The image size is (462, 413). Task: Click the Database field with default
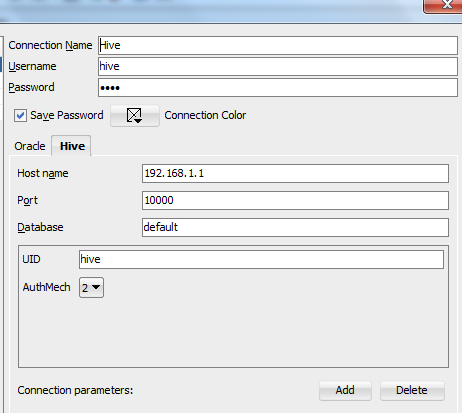tap(295, 227)
